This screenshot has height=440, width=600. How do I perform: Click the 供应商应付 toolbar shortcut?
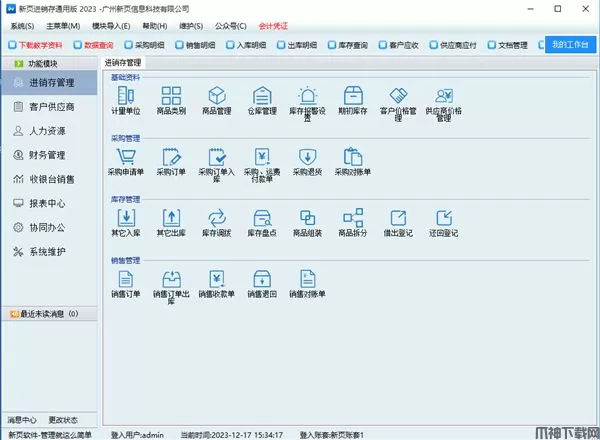[453, 45]
